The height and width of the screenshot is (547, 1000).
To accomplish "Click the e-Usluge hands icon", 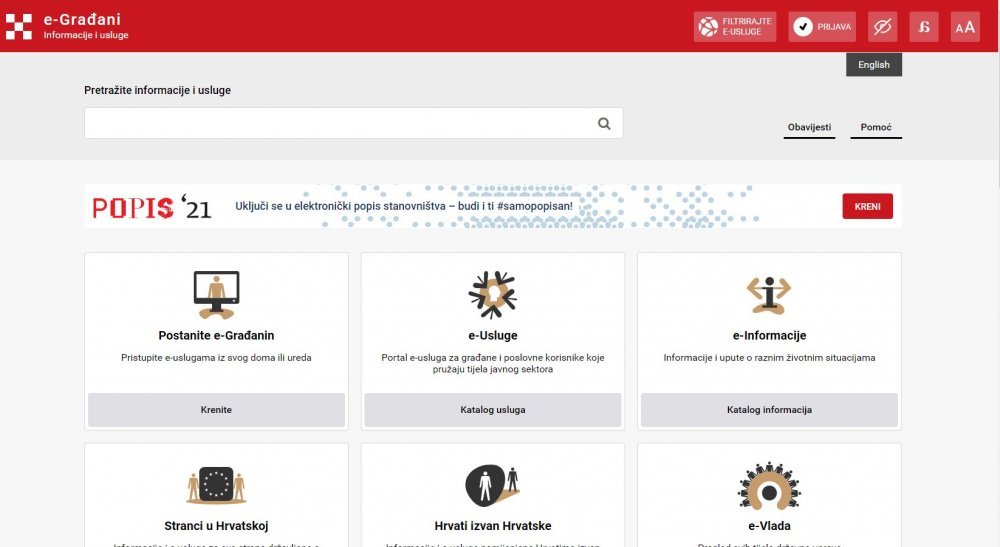I will click(492, 295).
